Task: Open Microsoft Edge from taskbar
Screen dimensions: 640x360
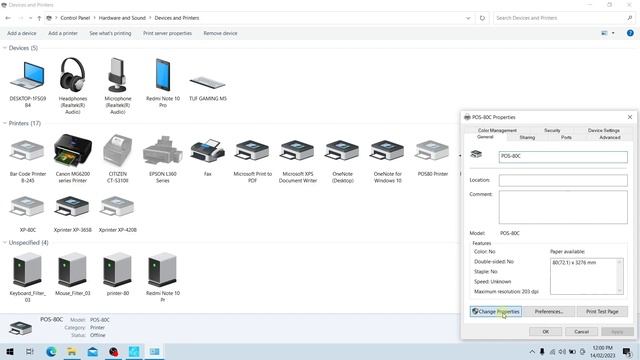Action: (51, 351)
